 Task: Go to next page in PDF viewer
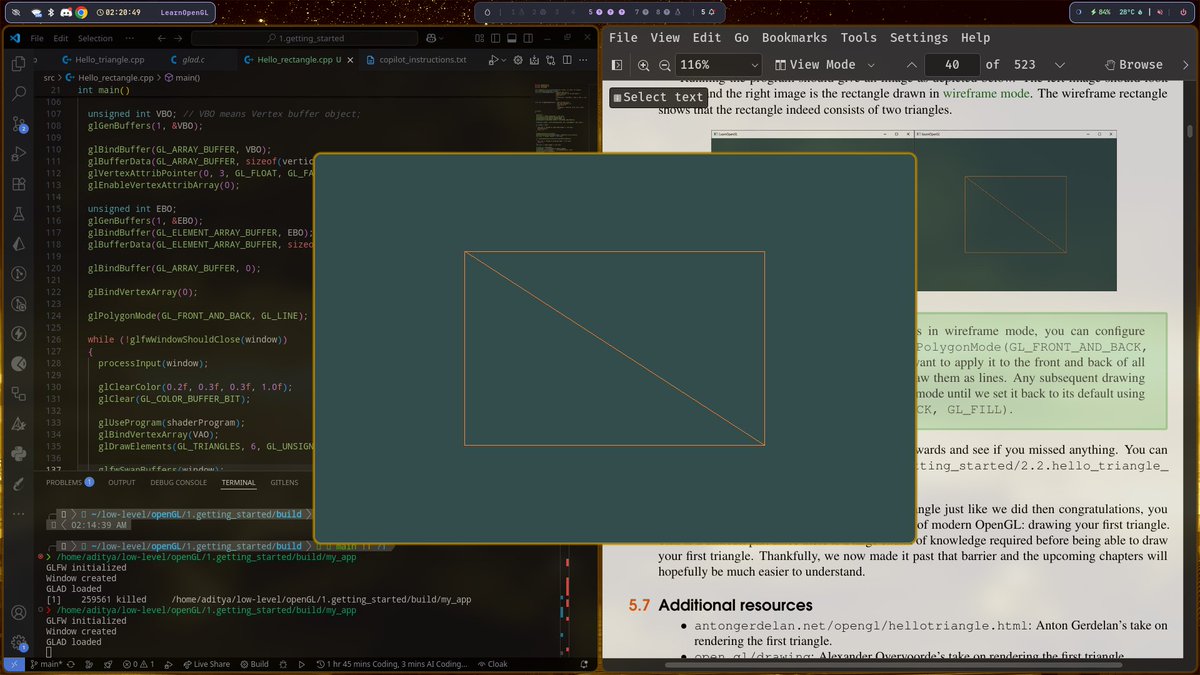coord(1060,64)
